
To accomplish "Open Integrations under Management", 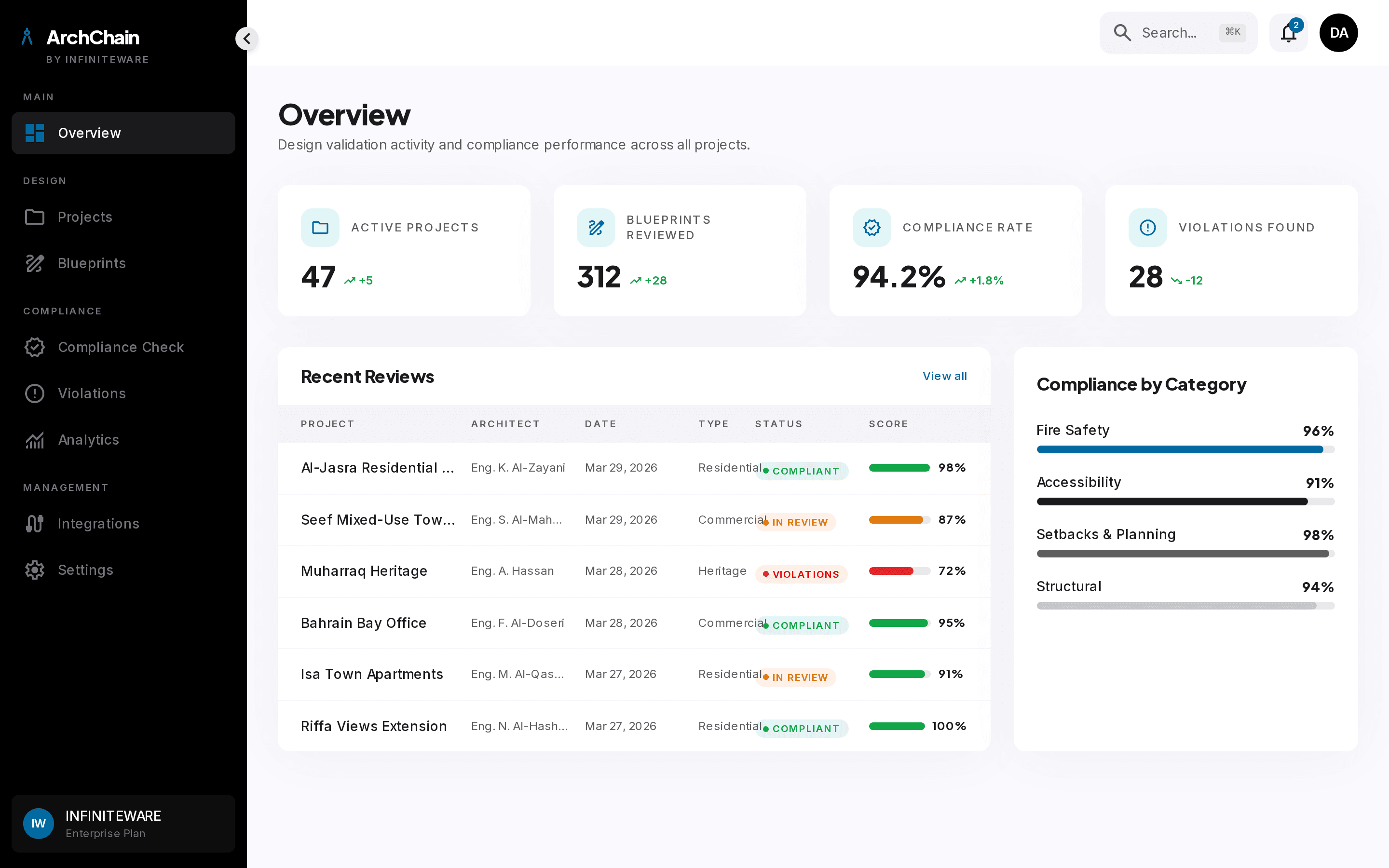I will coord(123,524).
